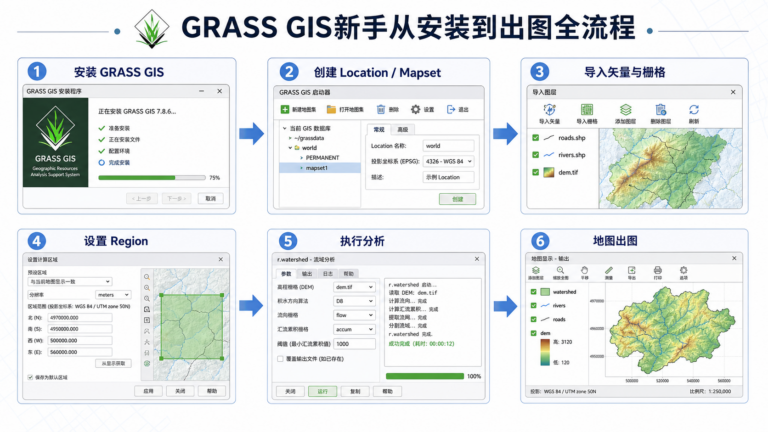Click the r.watershed progress bar at 100%
This screenshot has width=768, height=432.
point(425,376)
